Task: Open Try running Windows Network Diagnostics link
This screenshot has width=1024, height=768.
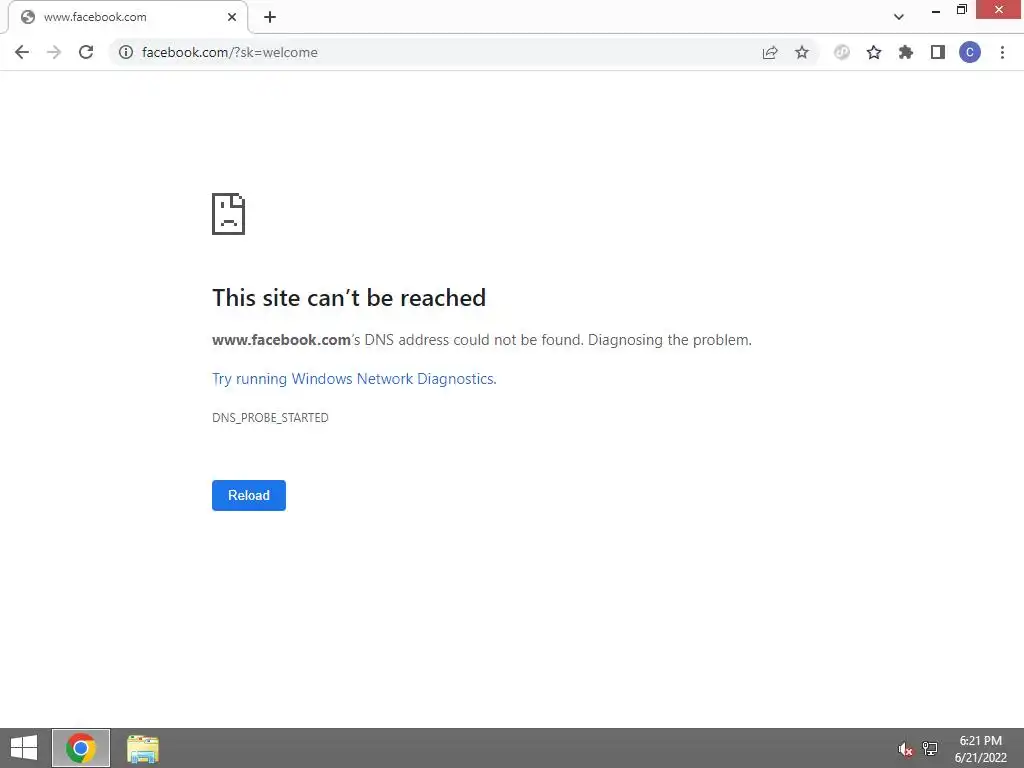Action: [x=354, y=379]
